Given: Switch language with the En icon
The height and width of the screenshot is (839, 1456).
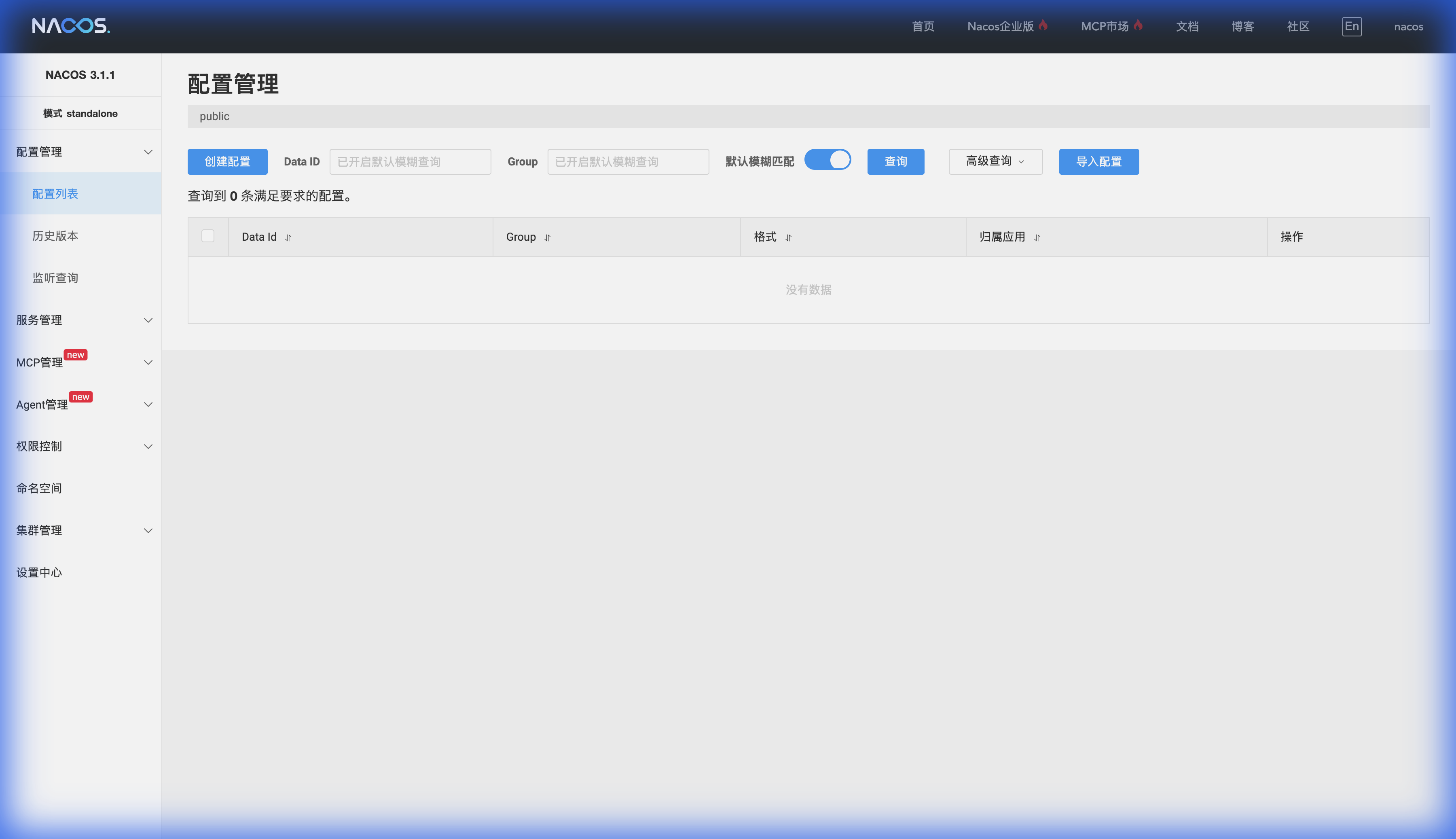Looking at the screenshot, I should [1351, 27].
